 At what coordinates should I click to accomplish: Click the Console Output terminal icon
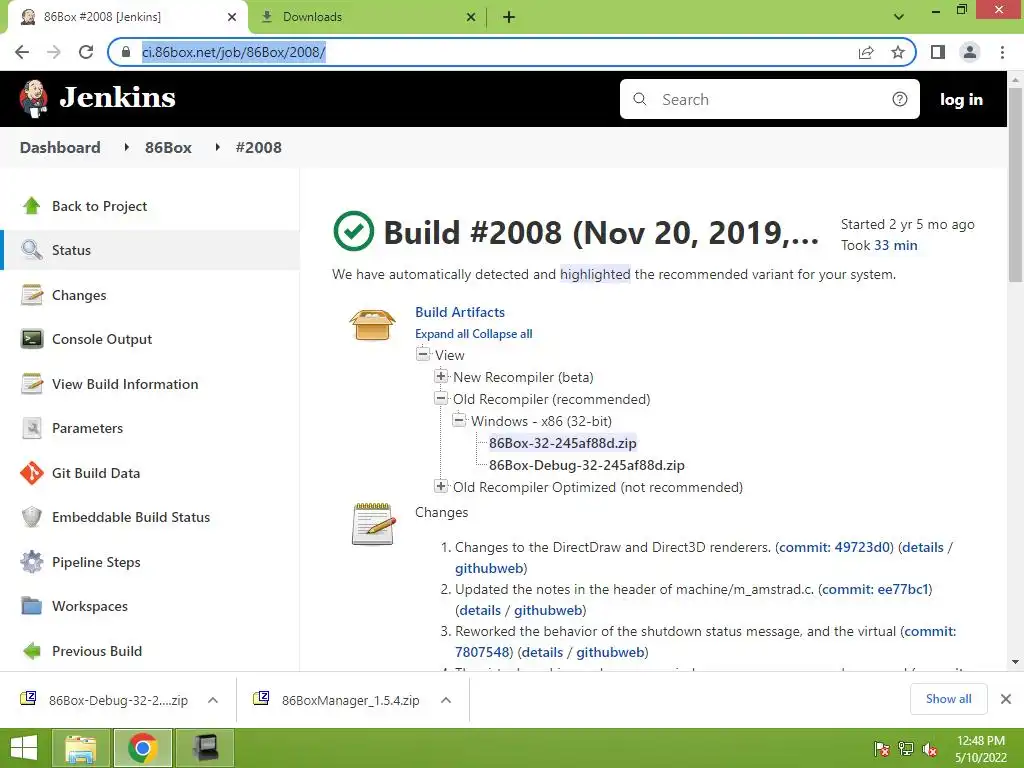[x=31, y=339]
